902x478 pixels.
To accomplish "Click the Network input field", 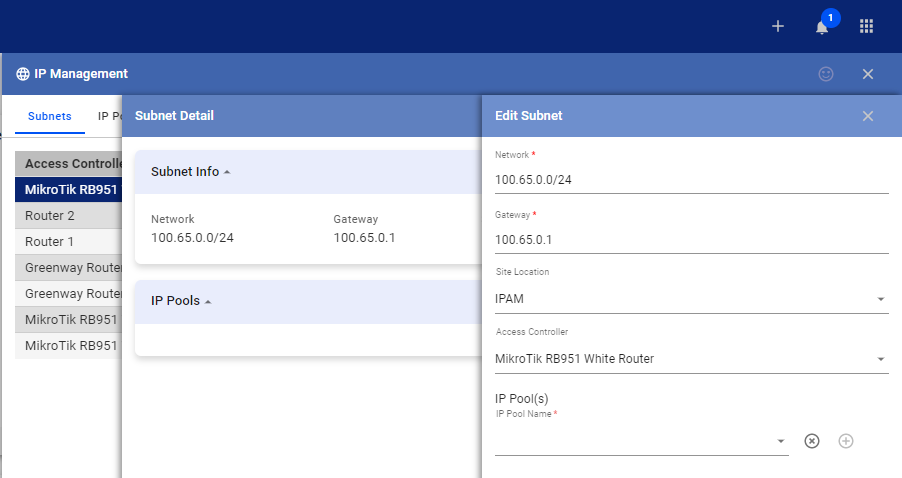I will pos(691,180).
